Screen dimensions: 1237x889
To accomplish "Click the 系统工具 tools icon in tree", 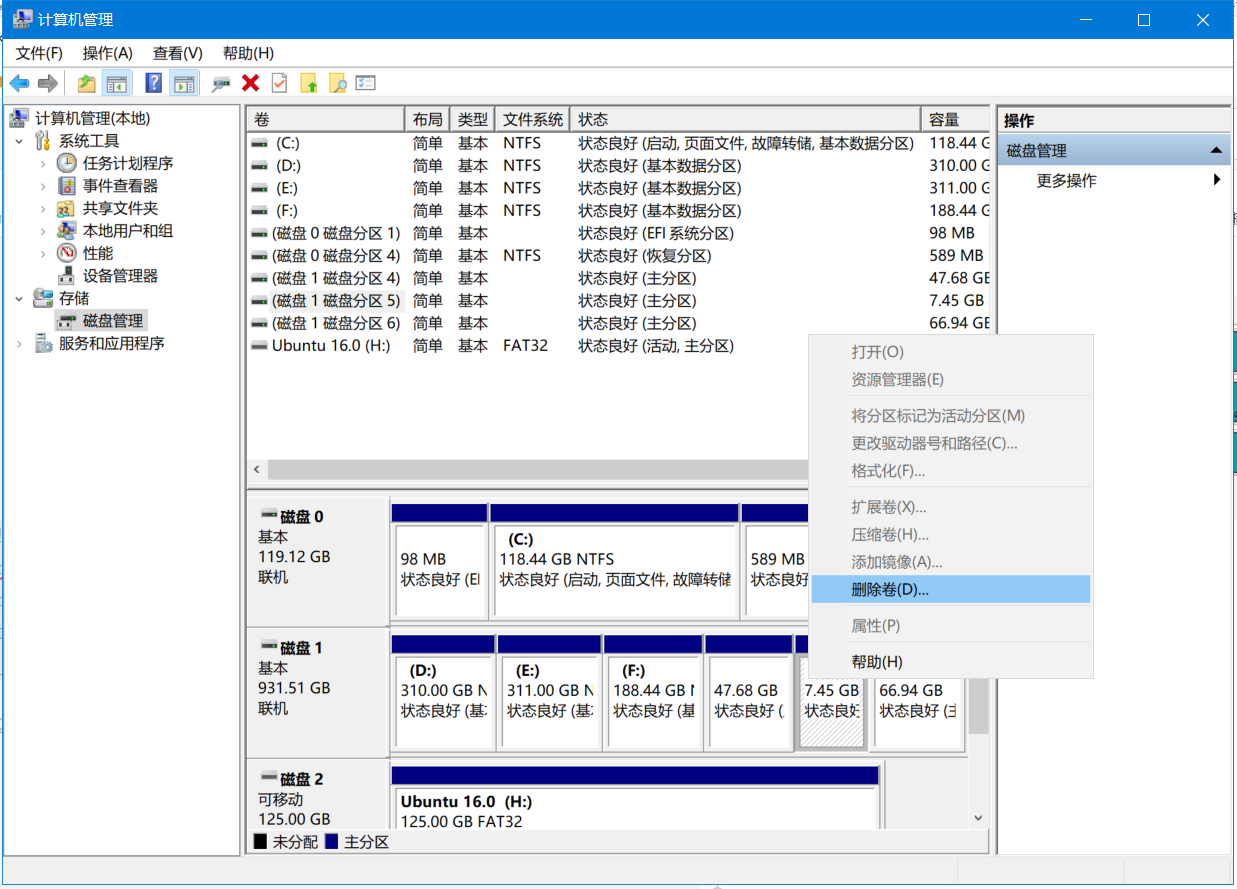I will [x=43, y=141].
